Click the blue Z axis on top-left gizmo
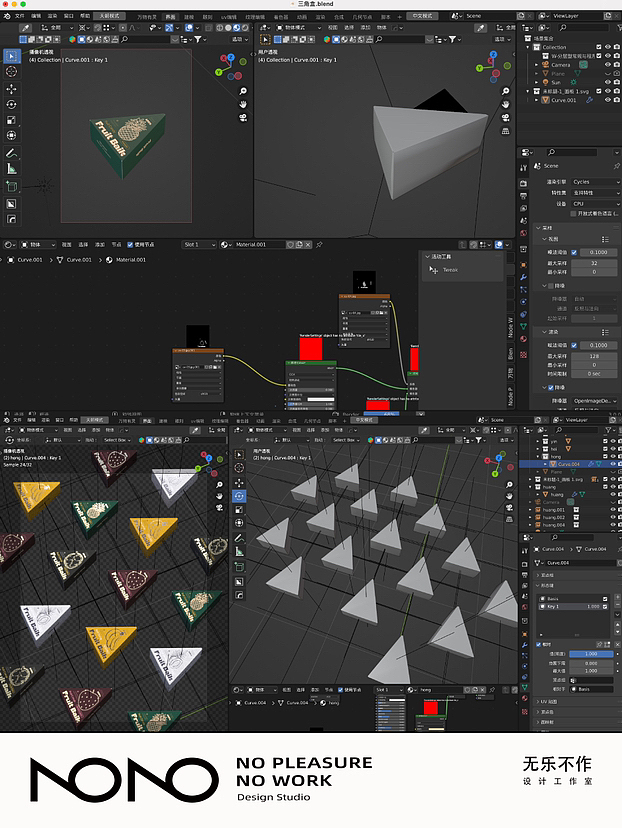This screenshot has height=828, width=622. coord(231,57)
